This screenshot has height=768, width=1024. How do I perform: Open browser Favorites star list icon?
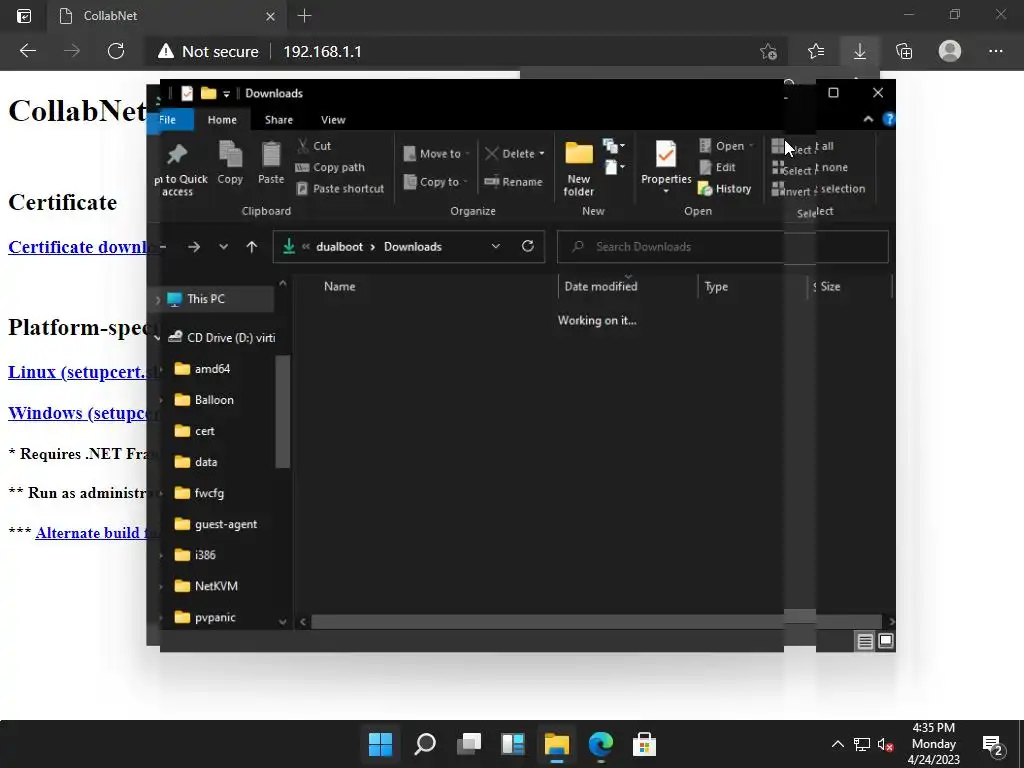[816, 51]
